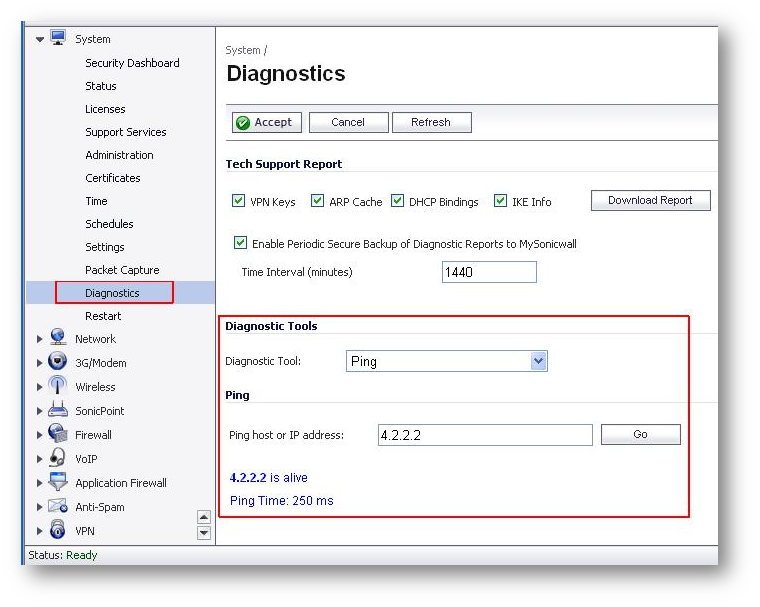Disable Periodic Secure Backup checkbox
760x607 pixels.
(240, 243)
